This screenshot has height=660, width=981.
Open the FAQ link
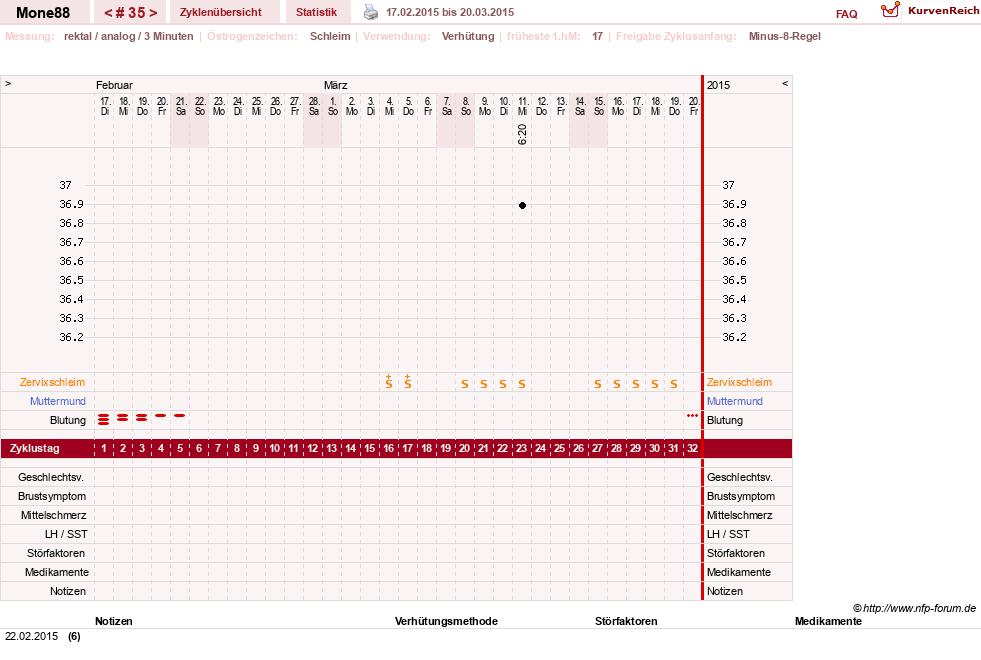point(846,14)
